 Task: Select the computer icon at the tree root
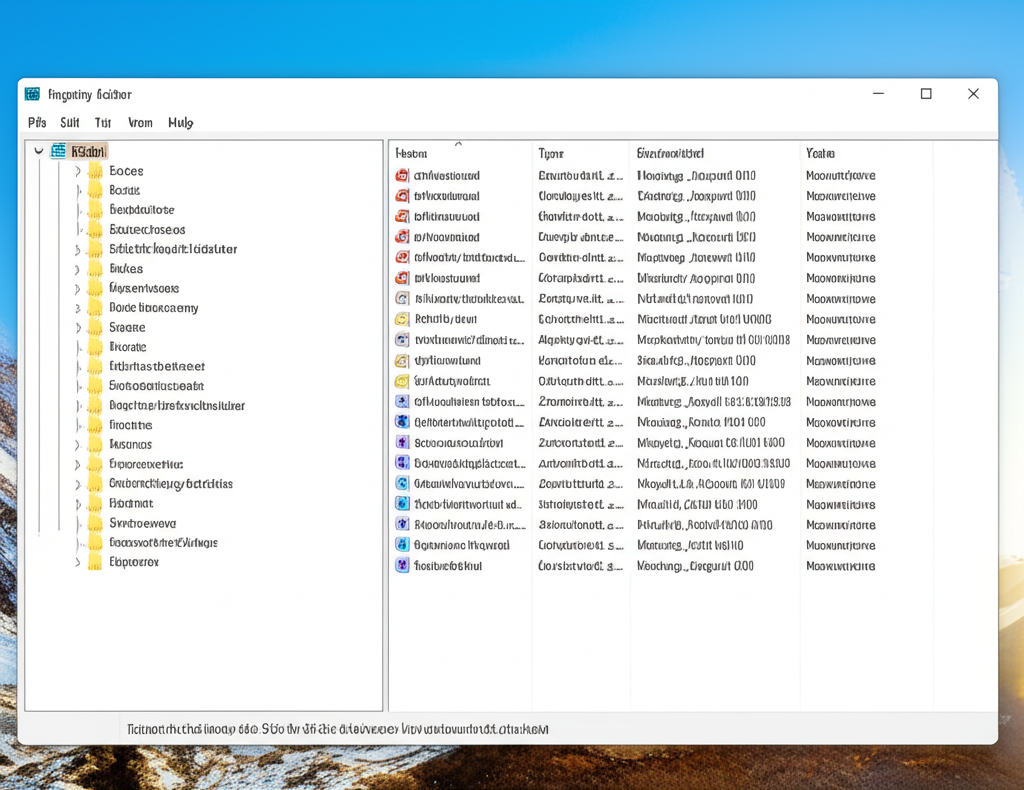tap(58, 151)
